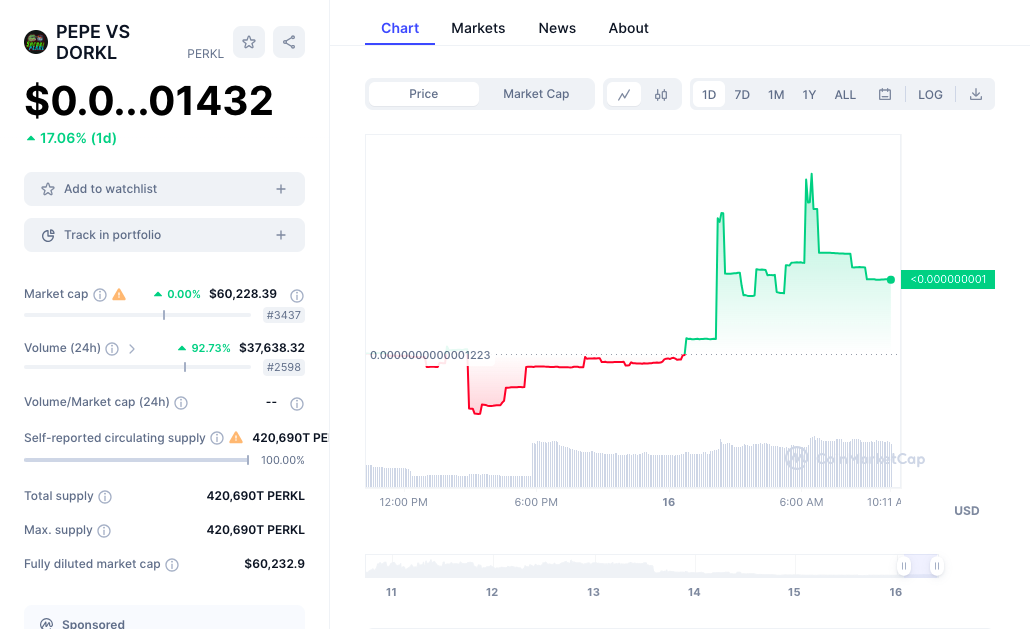This screenshot has height=629, width=1030.
Task: Click the 6:00 PM time axis label
Action: pos(536,502)
